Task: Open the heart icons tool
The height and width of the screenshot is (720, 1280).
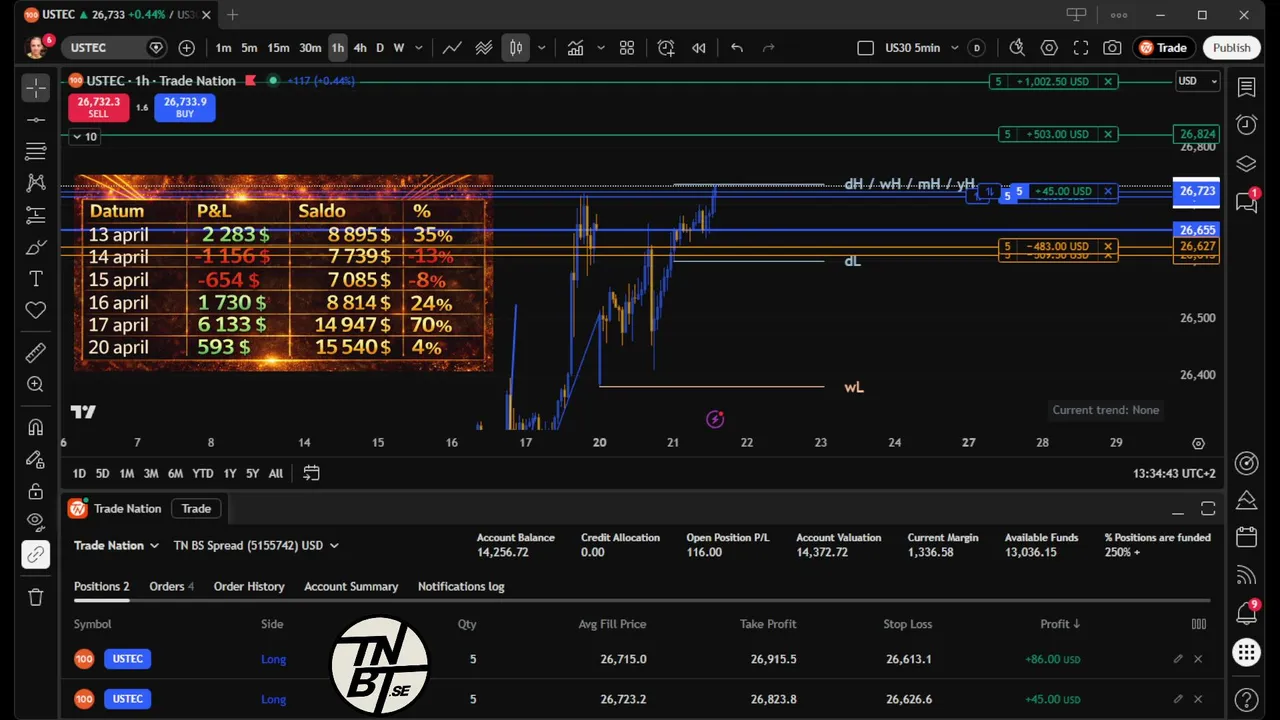Action: point(36,310)
